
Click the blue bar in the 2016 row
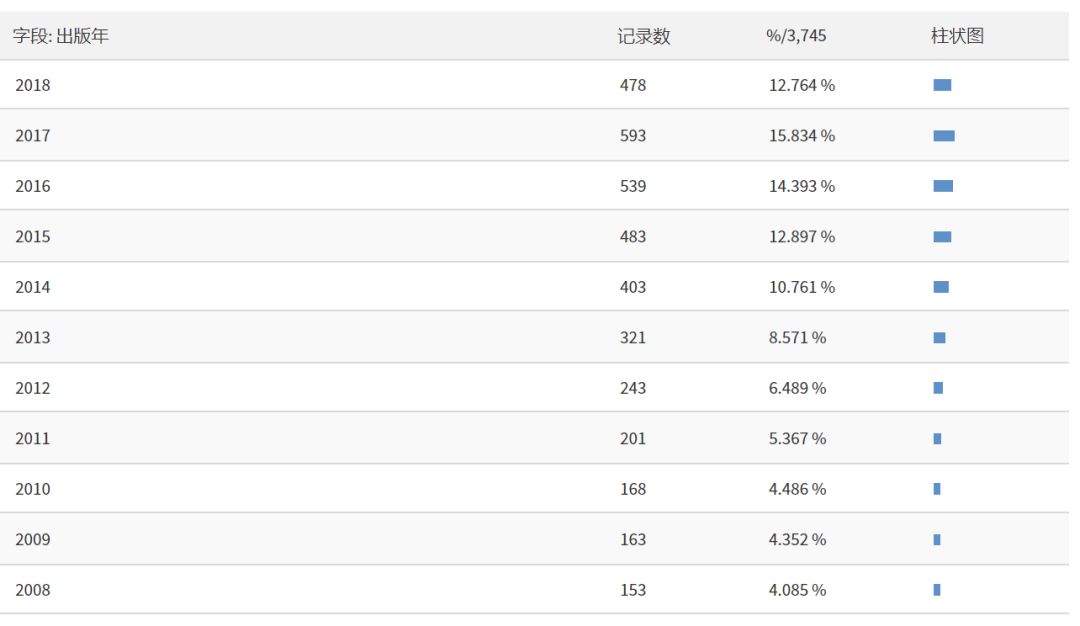[943, 187]
